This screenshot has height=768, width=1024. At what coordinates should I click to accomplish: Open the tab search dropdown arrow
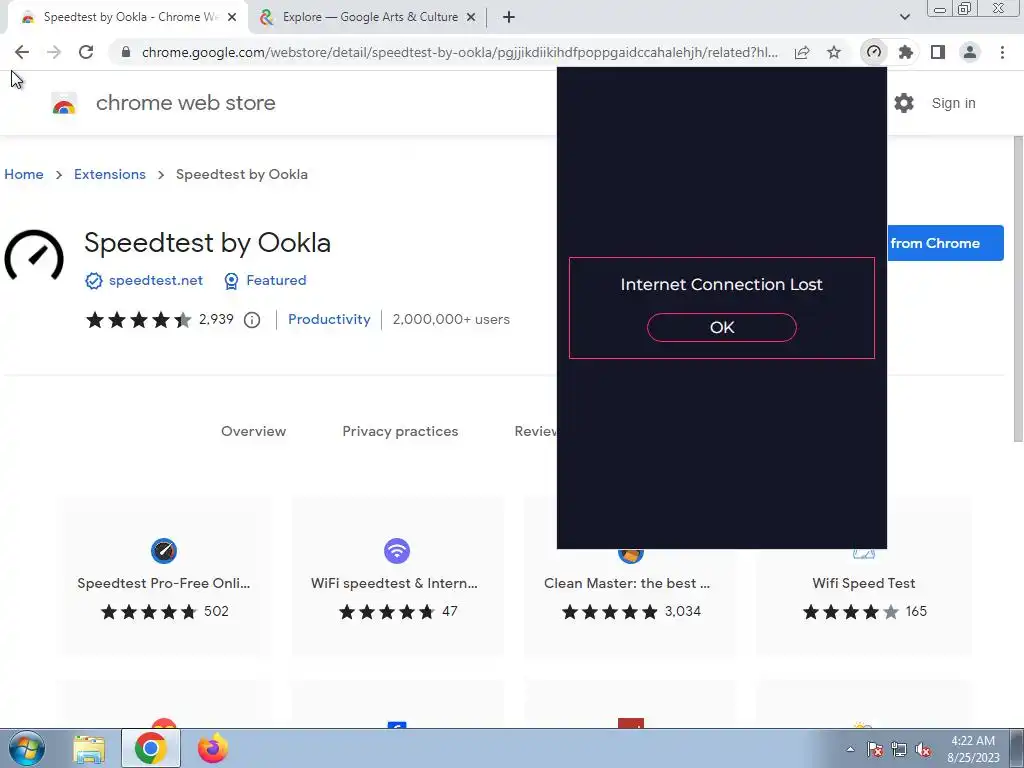[904, 17]
